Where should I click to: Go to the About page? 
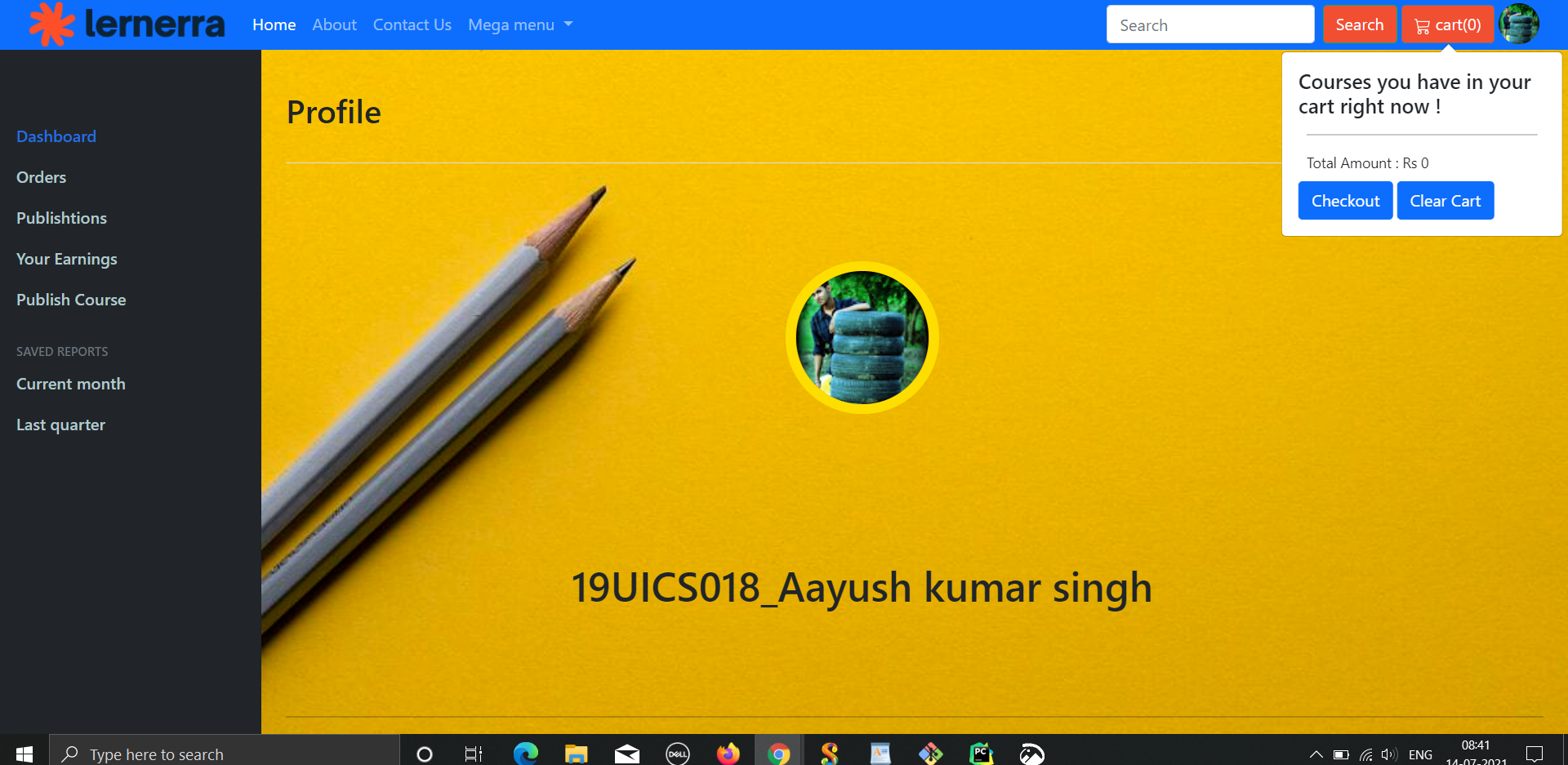pos(334,24)
